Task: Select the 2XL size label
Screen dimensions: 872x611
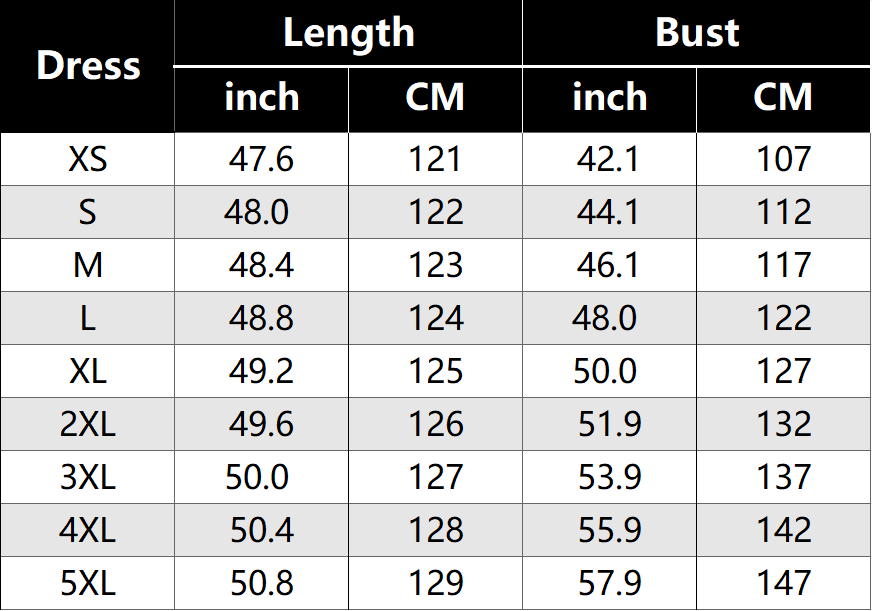Action: pyautogui.click(x=88, y=424)
